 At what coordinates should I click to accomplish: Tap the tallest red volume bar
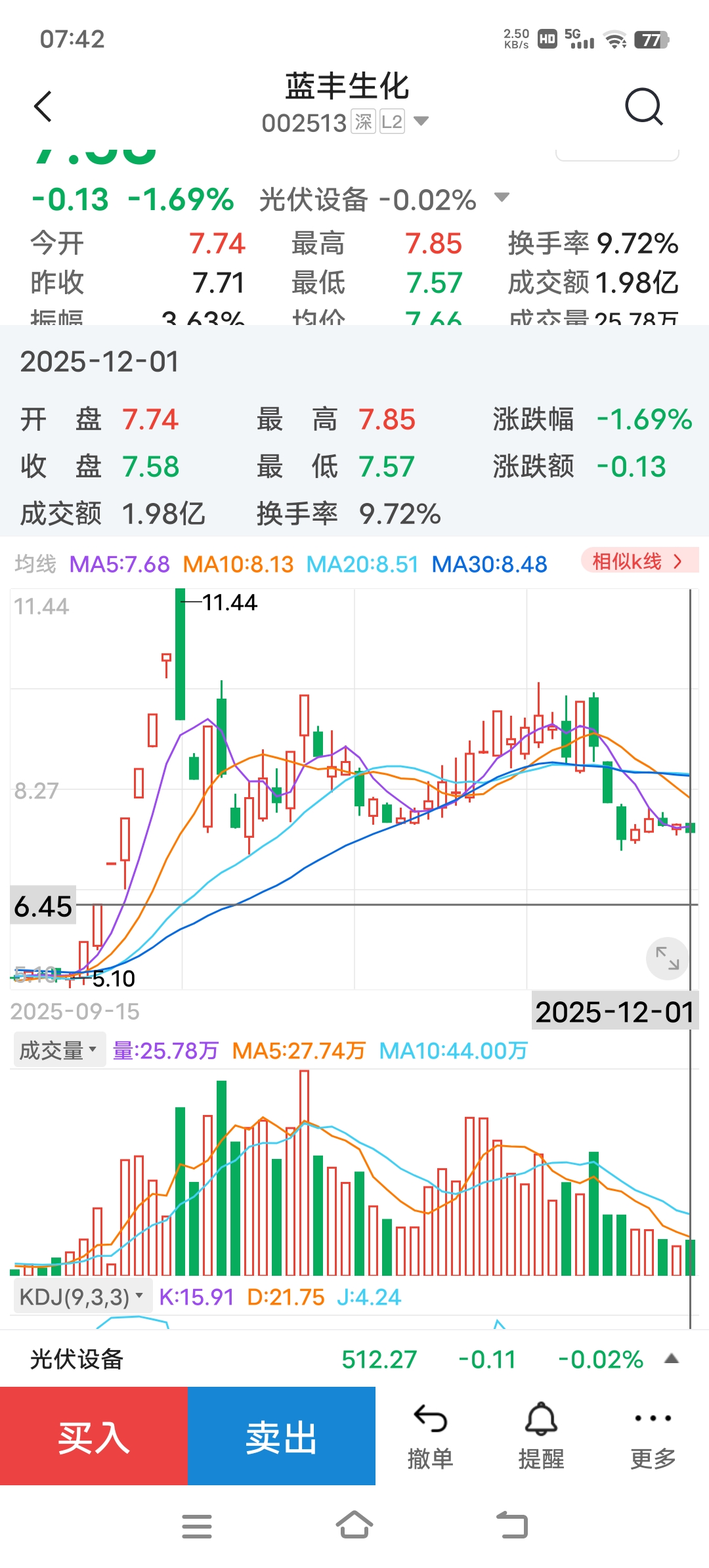click(304, 1173)
